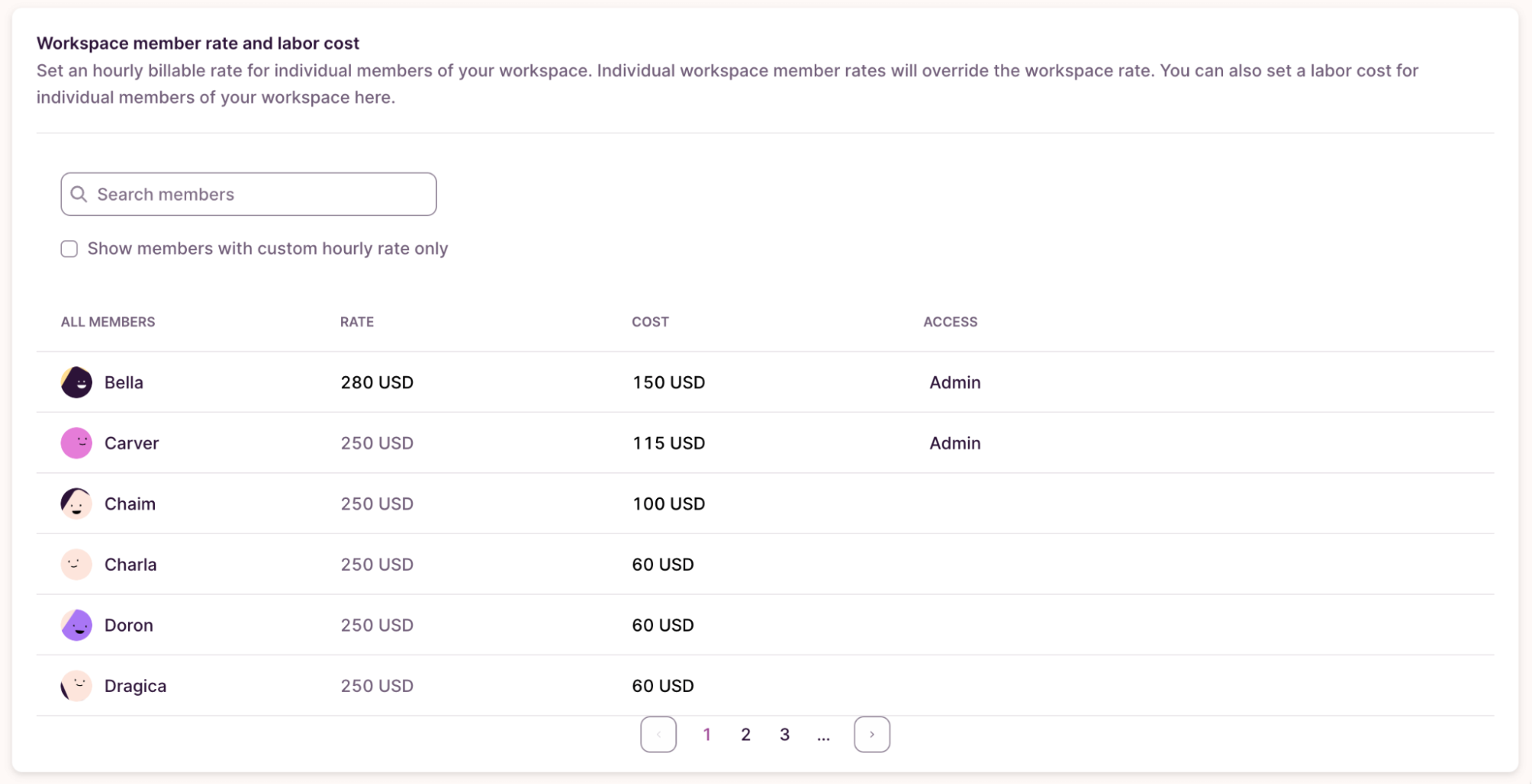Change Chaim's 250 USD rate
1532x784 pixels.
[x=377, y=504]
